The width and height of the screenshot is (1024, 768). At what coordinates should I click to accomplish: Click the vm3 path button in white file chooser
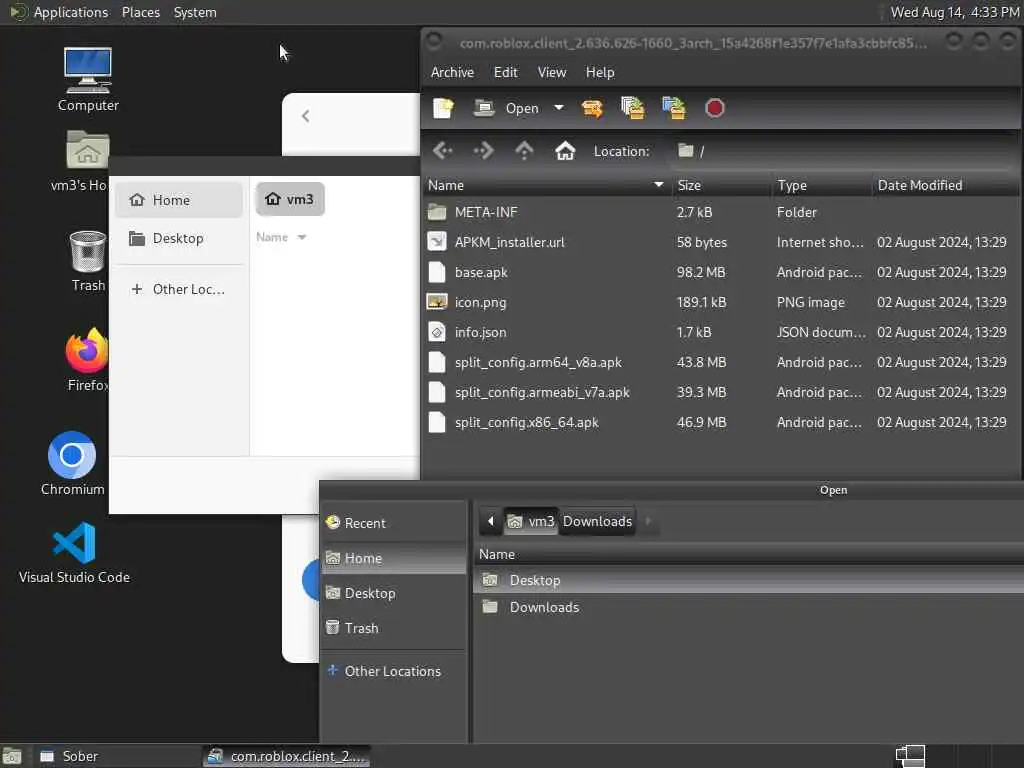(x=290, y=199)
